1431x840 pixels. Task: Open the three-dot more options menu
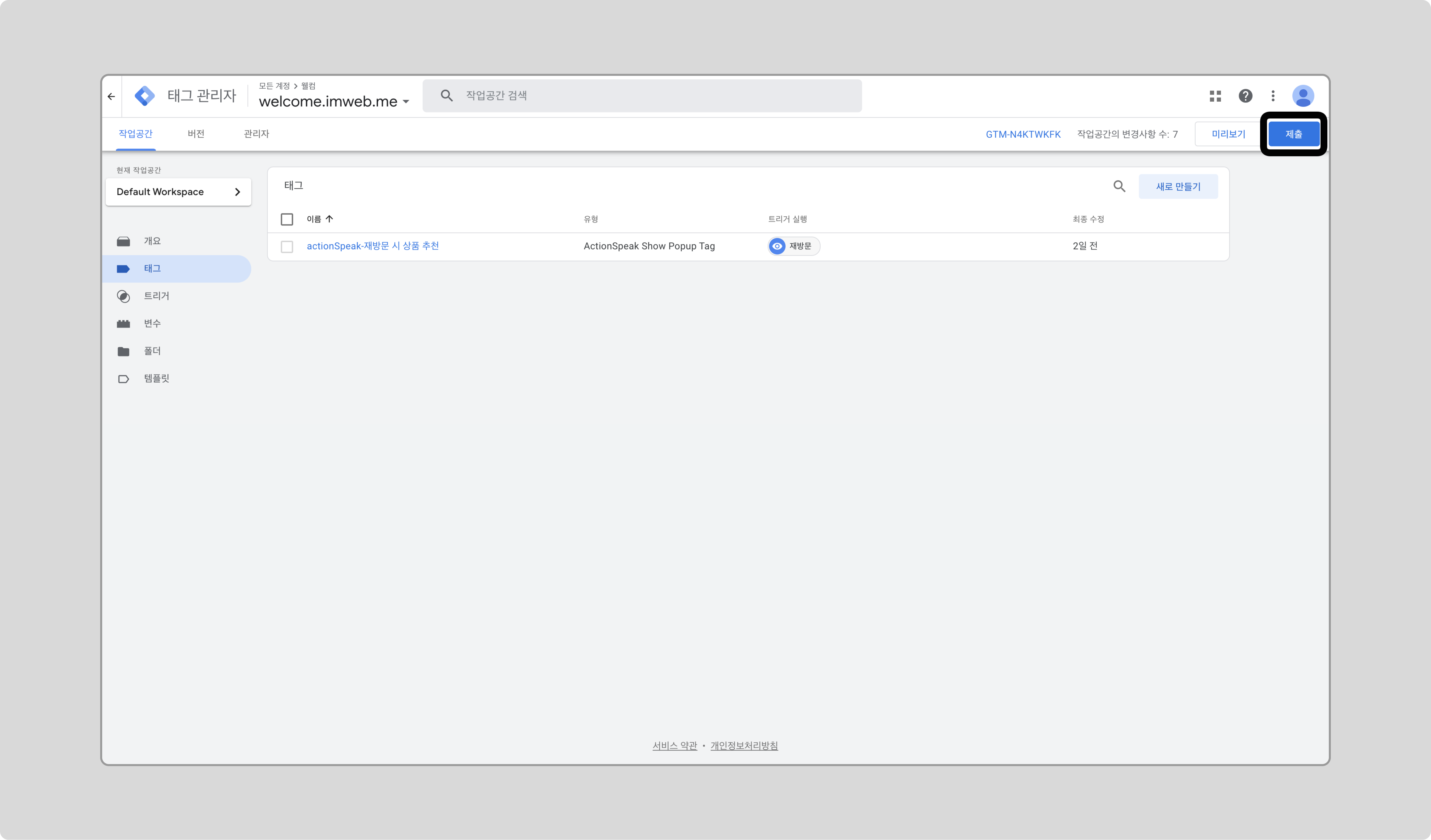pyautogui.click(x=1273, y=96)
